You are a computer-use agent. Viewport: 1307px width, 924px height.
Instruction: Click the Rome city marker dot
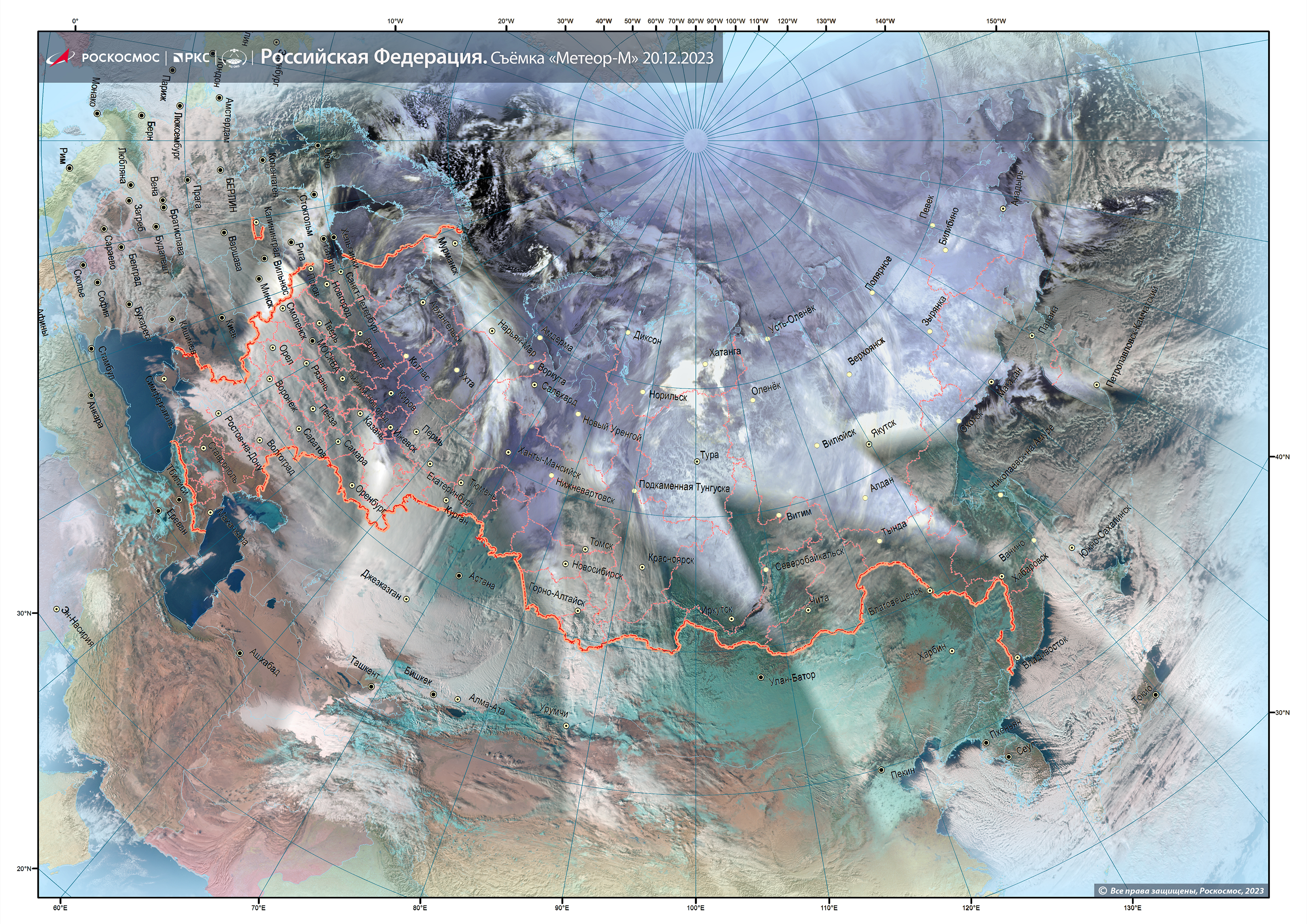(x=70, y=168)
